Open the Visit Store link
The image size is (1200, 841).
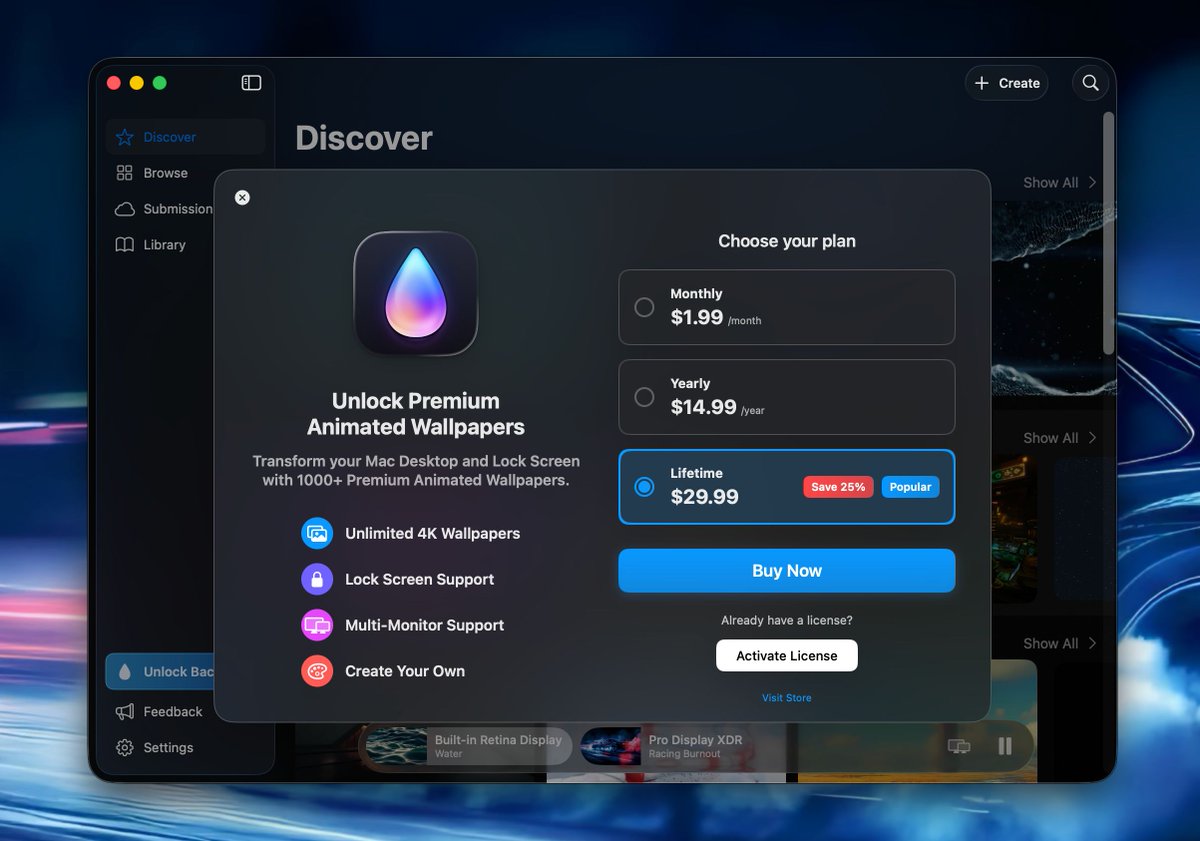[x=787, y=698]
